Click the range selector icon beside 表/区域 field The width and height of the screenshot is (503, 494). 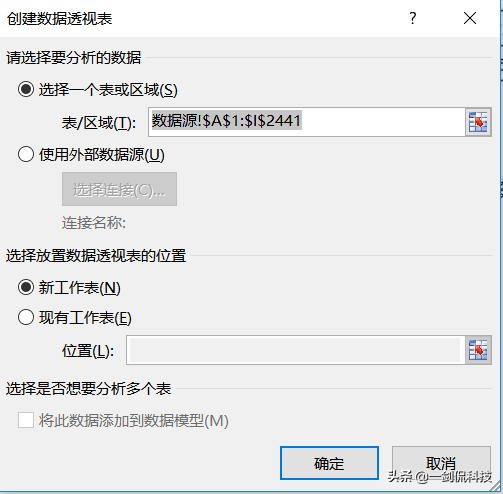coord(478,122)
